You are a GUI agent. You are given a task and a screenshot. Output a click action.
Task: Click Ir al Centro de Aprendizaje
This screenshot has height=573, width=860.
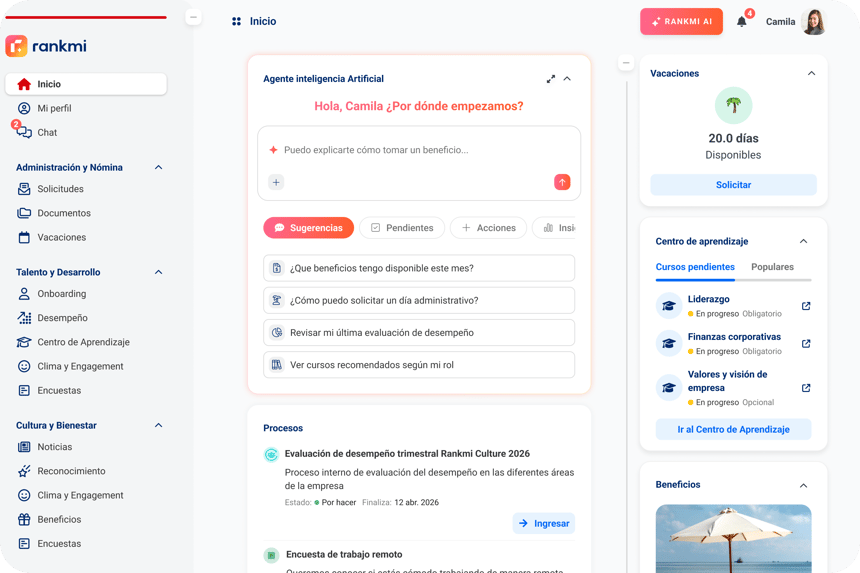click(x=733, y=429)
